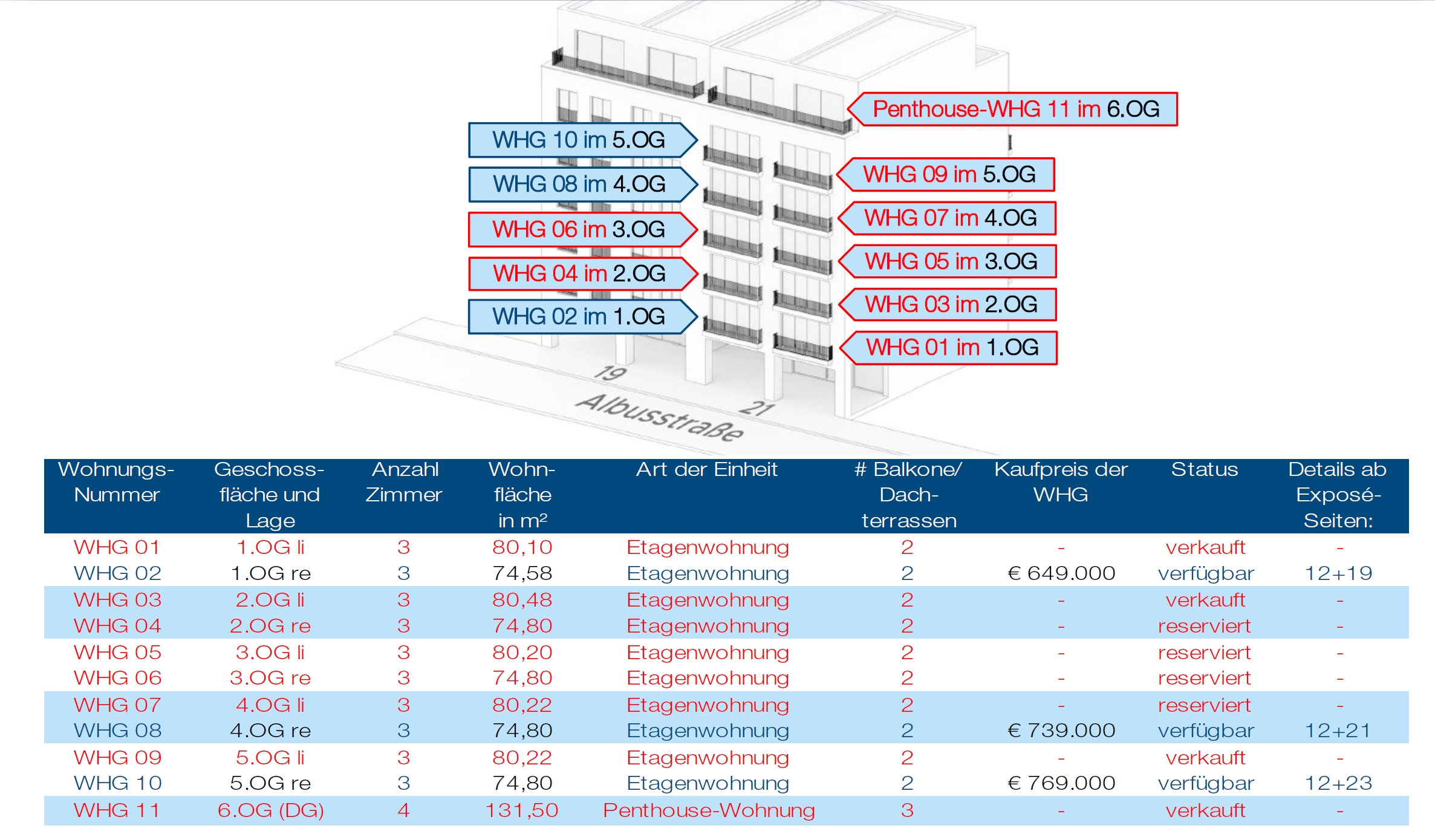The height and width of the screenshot is (840, 1435).
Task: Click the WHG 09 im 5.OG callout
Action: pos(949,175)
